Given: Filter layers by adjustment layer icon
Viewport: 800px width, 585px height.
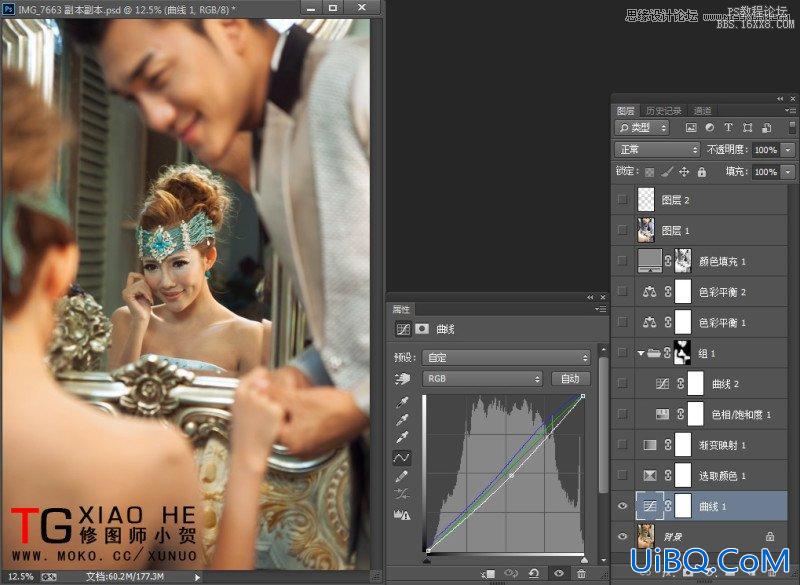Looking at the screenshot, I should pyautogui.click(x=710, y=128).
